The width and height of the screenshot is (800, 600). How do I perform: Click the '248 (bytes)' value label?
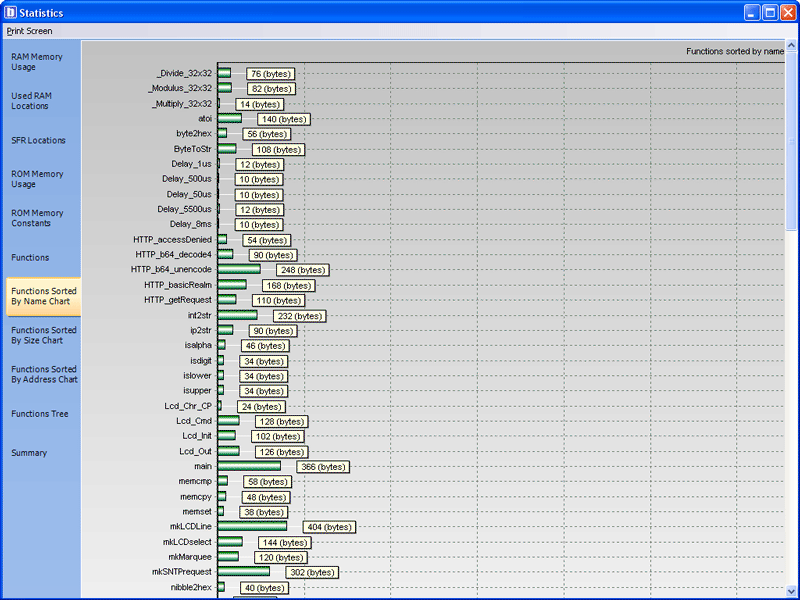pyautogui.click(x=303, y=270)
